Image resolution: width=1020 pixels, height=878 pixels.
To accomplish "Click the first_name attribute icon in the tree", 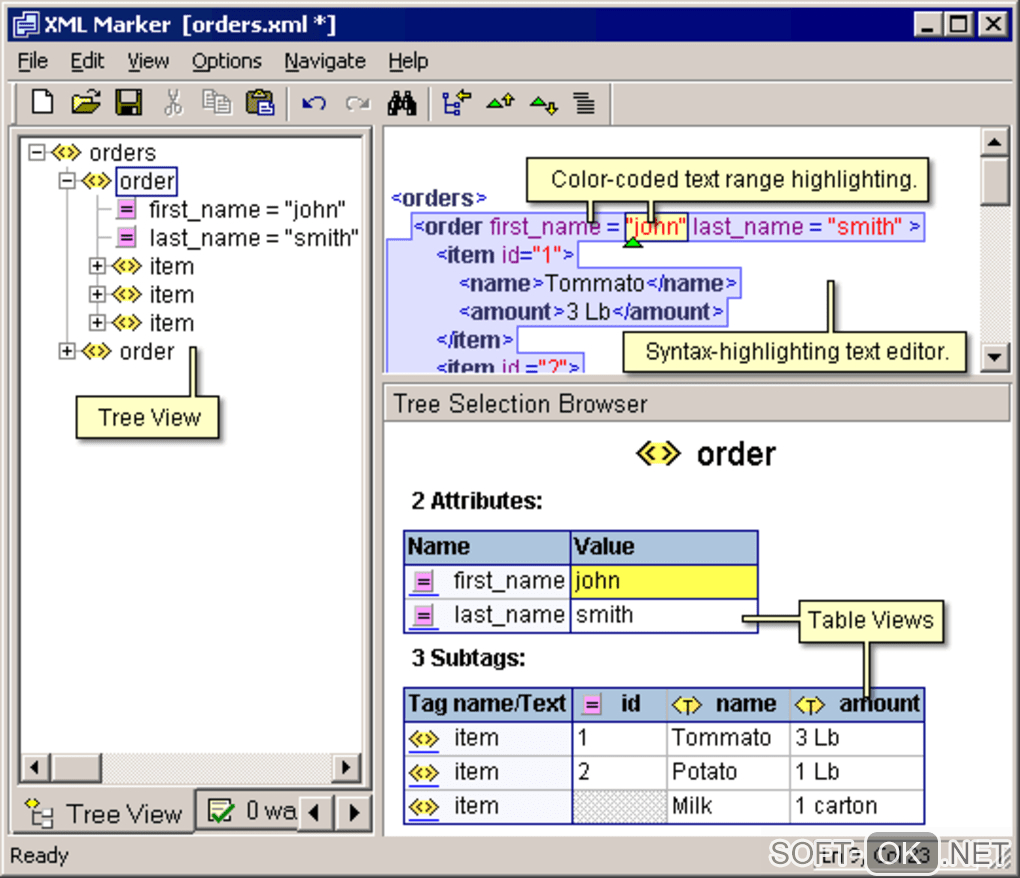I will click(x=127, y=209).
